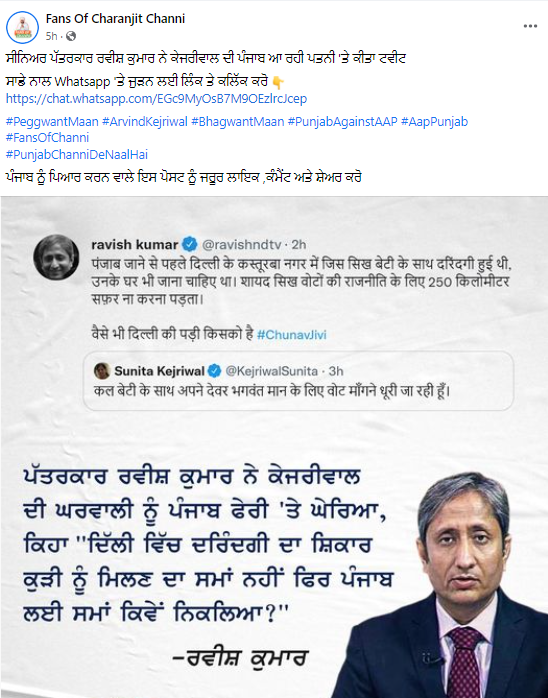
Task: Open the three-dot post options menu
Action: tap(530, 26)
